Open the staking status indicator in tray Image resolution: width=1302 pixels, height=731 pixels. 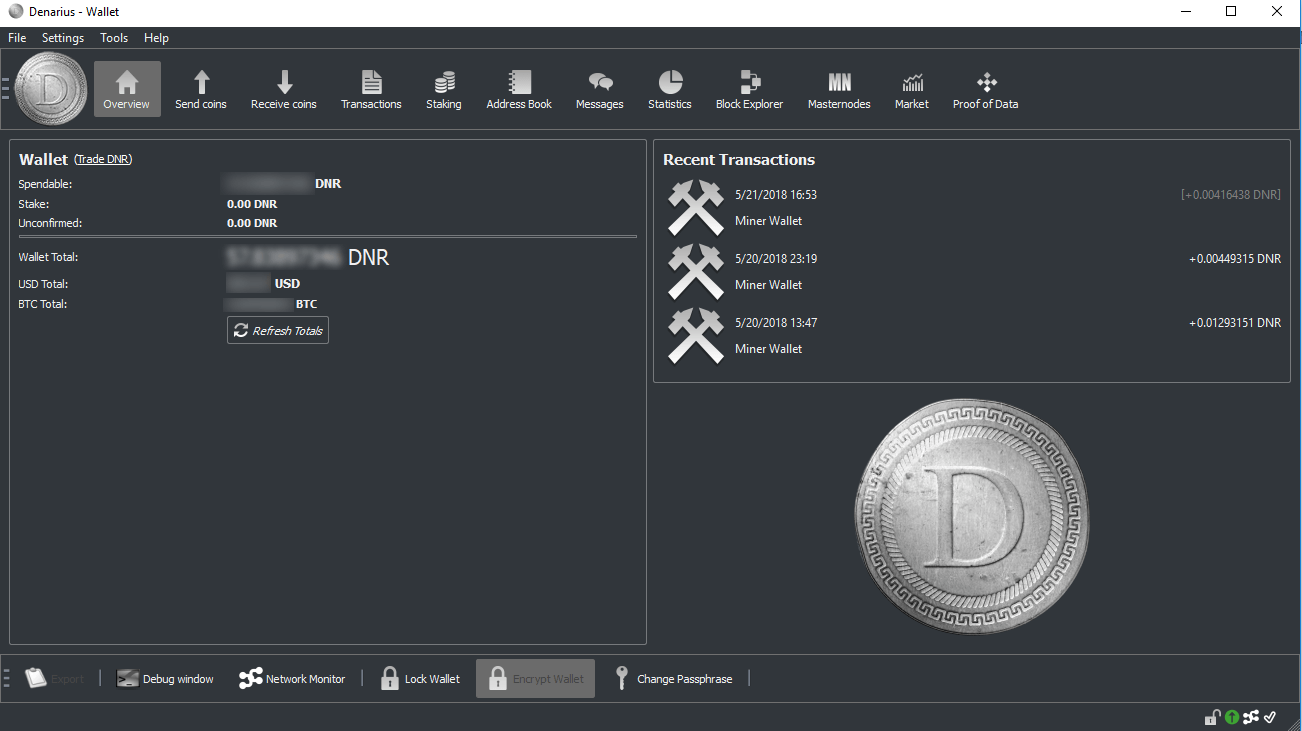click(1231, 717)
